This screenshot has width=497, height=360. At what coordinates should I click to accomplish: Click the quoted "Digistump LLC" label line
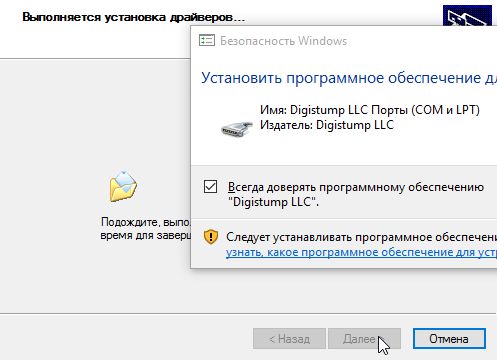(273, 202)
